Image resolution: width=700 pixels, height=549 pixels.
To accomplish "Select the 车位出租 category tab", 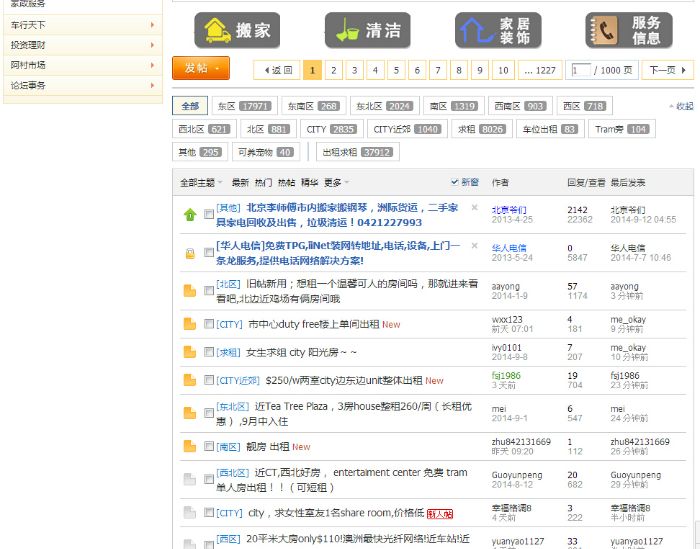I will [x=550, y=129].
